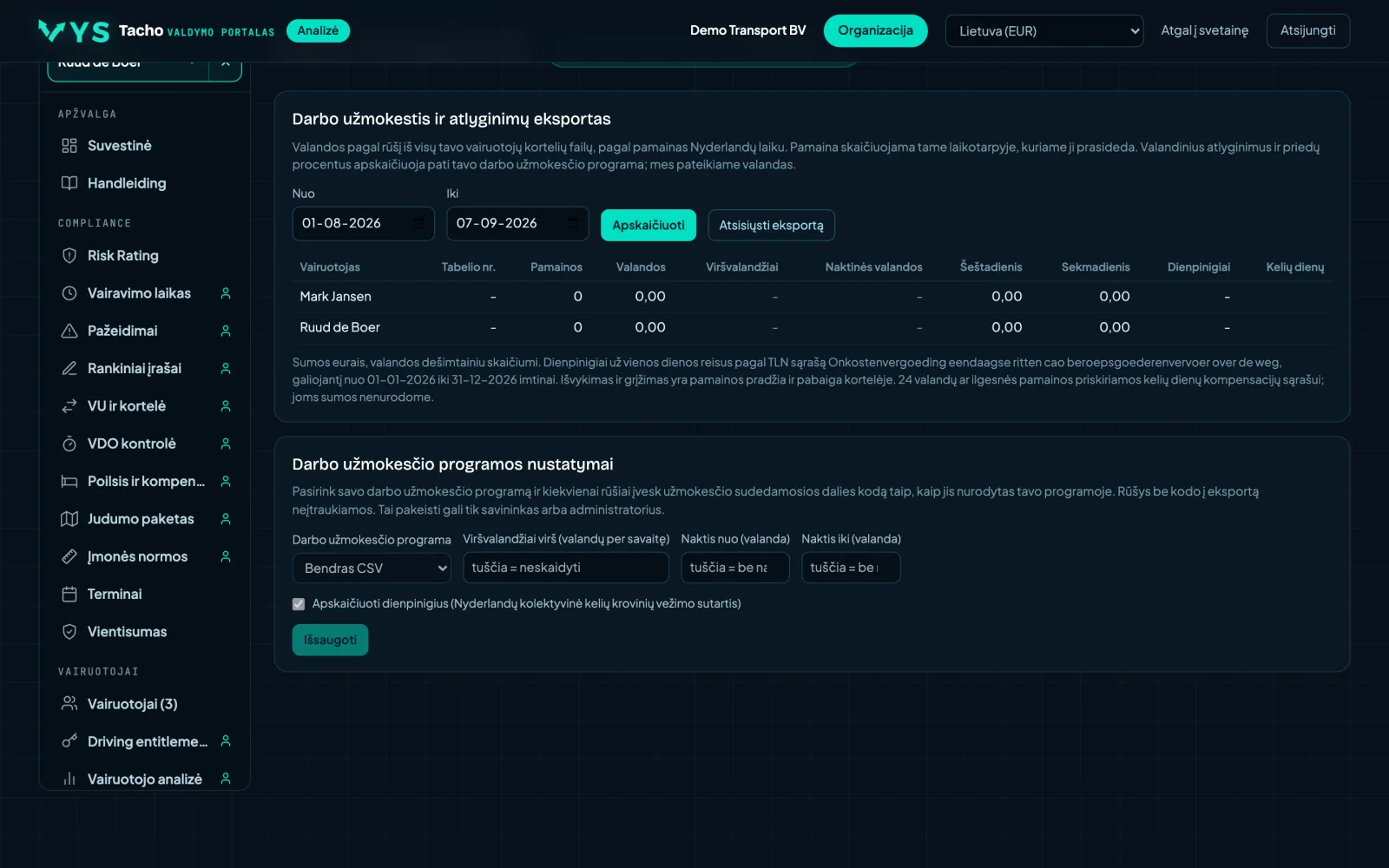Open the Handleiding book icon
The height and width of the screenshot is (868, 1389).
[x=69, y=183]
